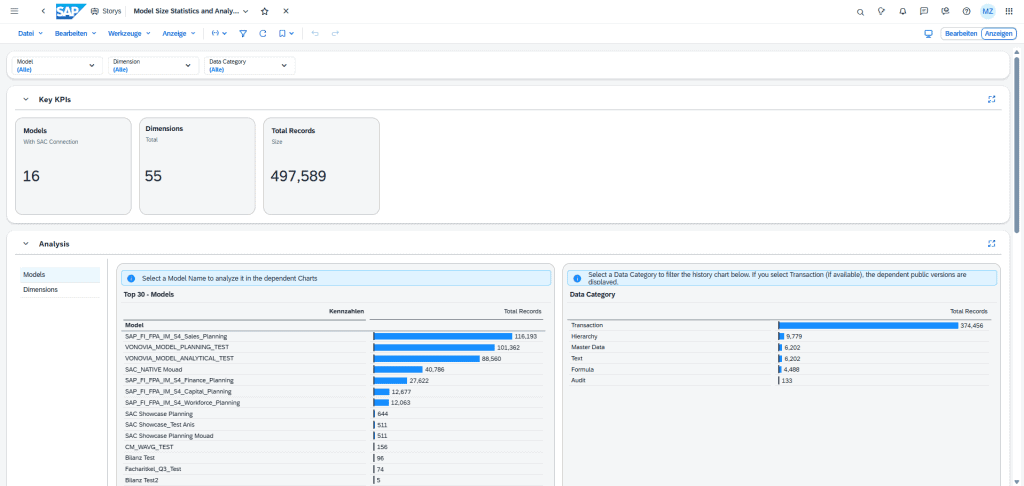
Task: Open the help question mark icon
Action: coord(966,11)
